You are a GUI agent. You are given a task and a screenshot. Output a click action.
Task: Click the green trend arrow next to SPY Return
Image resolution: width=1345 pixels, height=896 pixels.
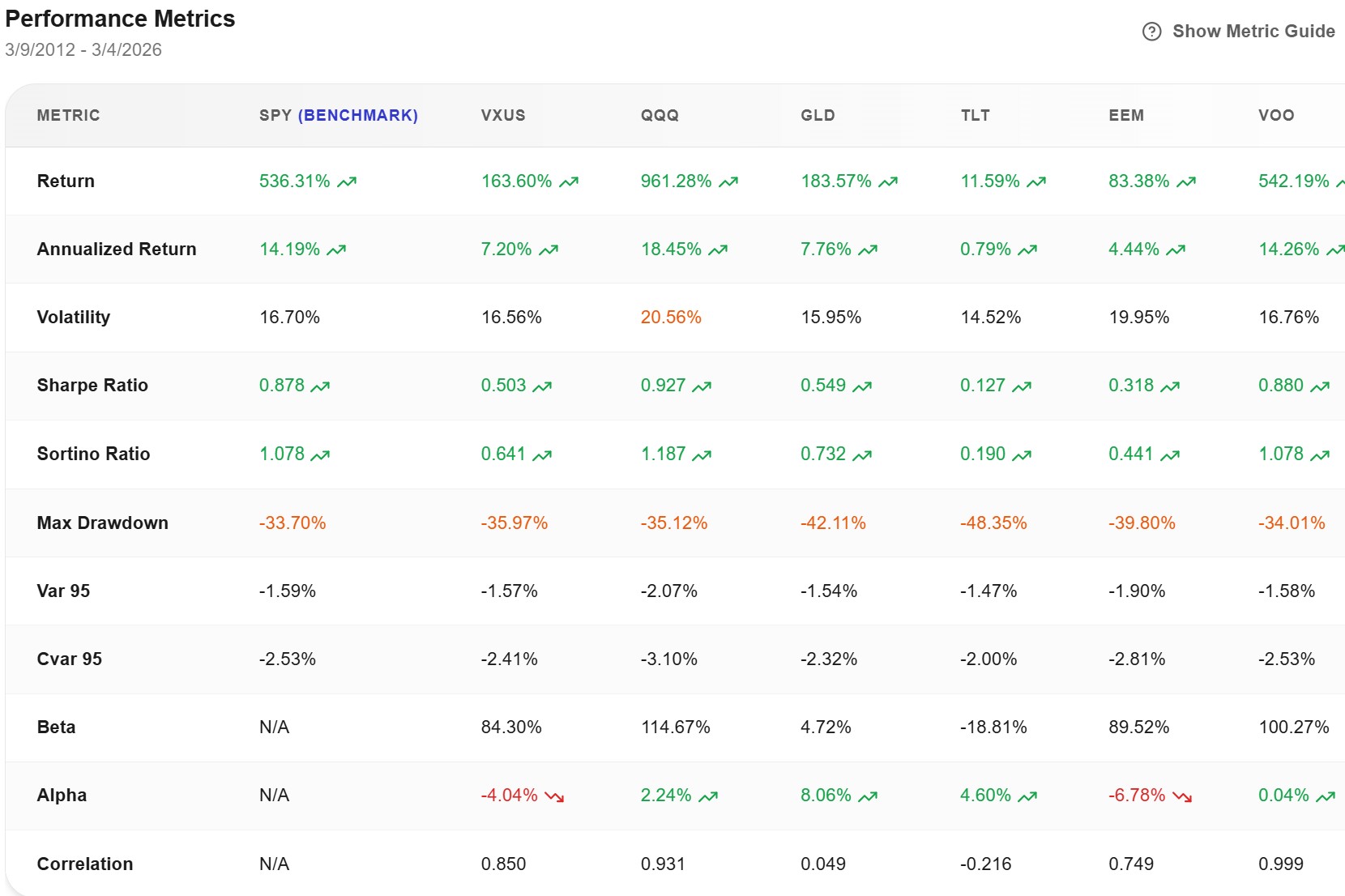click(347, 181)
